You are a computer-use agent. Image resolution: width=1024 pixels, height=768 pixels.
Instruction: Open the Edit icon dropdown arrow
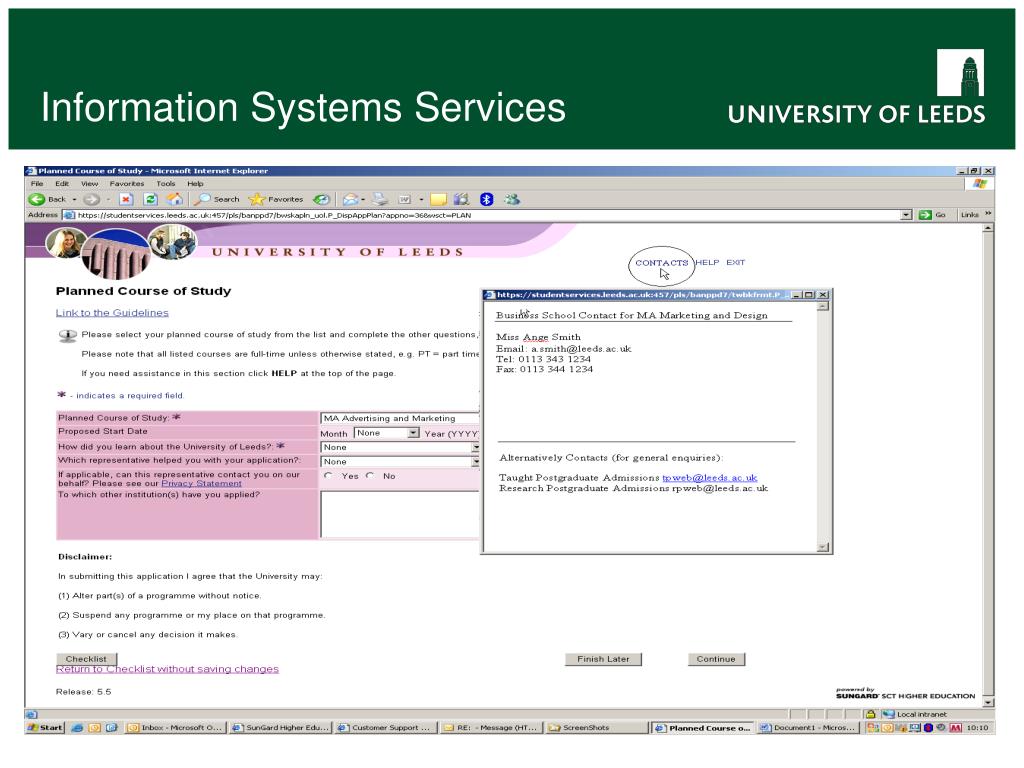pos(421,199)
